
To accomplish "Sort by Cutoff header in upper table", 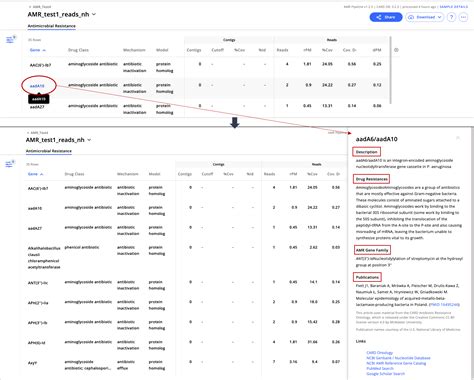I will 217,50.
